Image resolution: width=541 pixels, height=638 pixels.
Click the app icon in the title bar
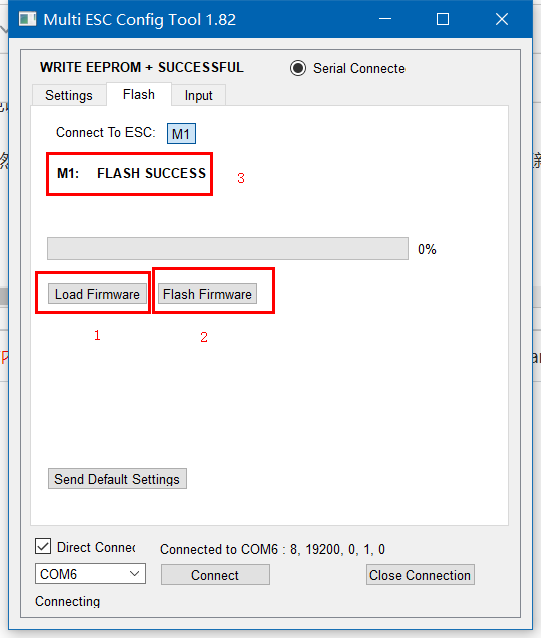point(27,19)
